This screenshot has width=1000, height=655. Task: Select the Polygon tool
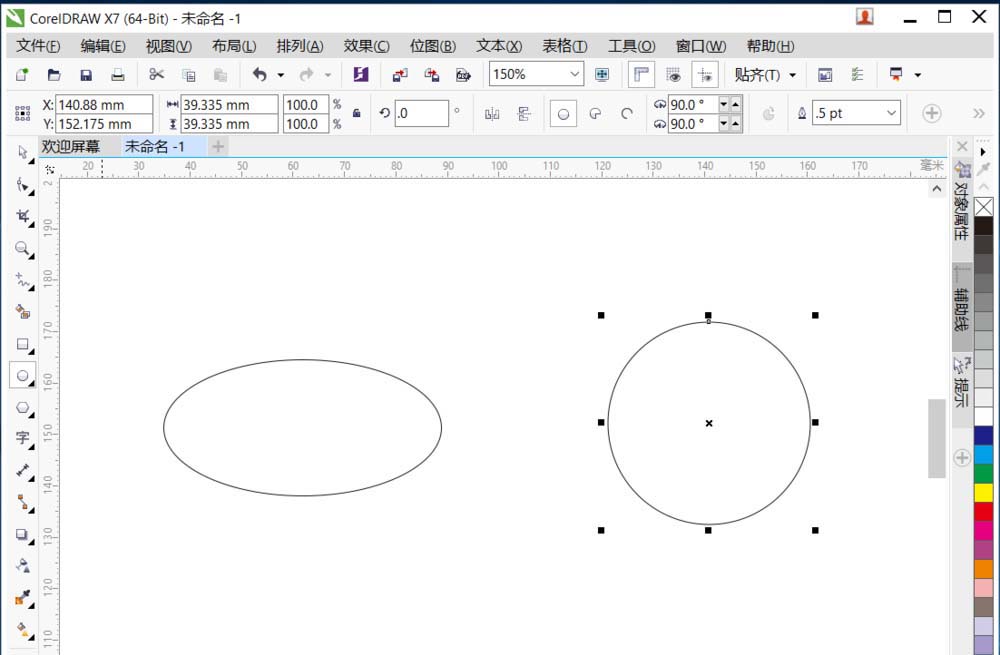point(24,408)
